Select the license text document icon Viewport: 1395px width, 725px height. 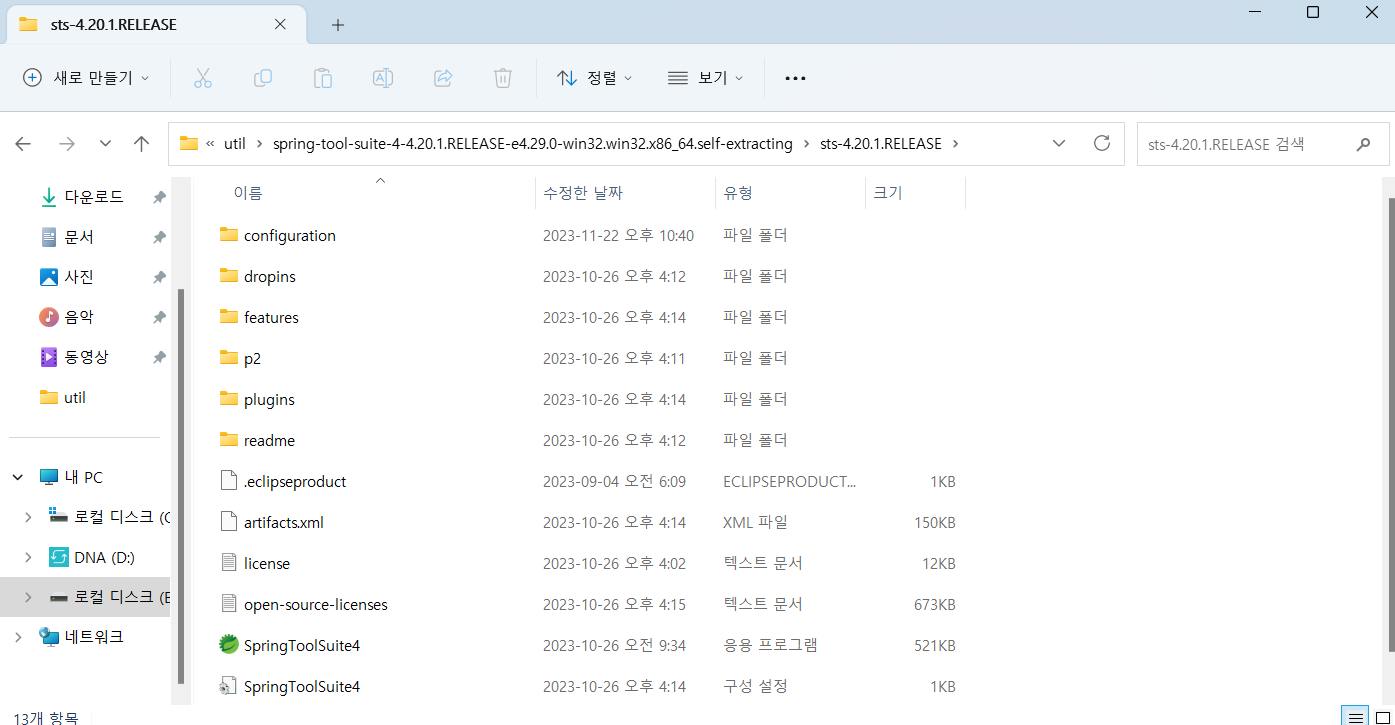(x=229, y=563)
